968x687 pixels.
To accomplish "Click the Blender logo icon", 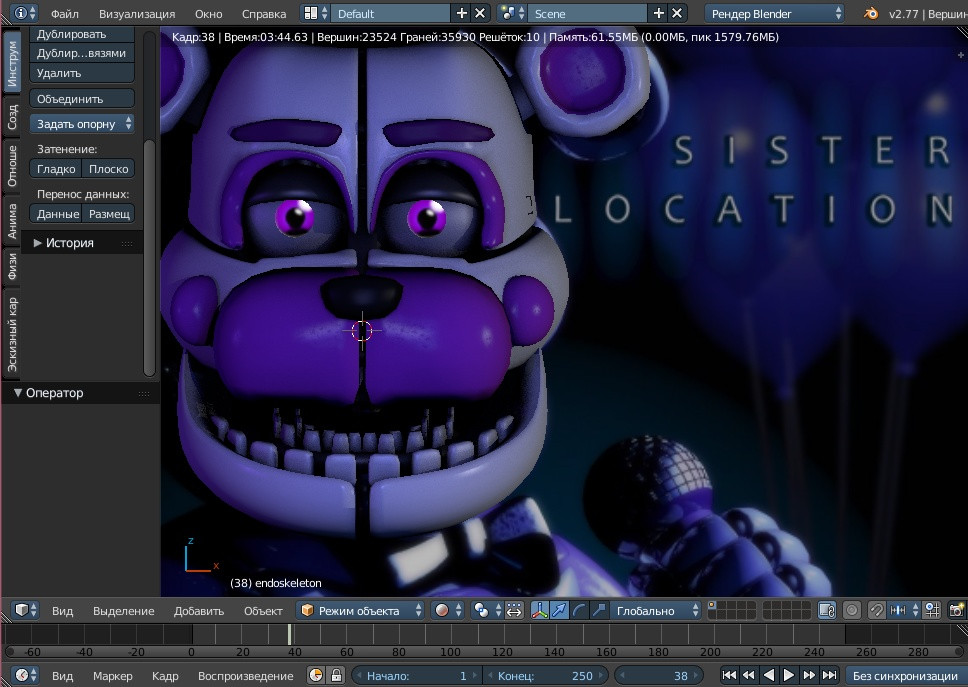I will point(871,13).
